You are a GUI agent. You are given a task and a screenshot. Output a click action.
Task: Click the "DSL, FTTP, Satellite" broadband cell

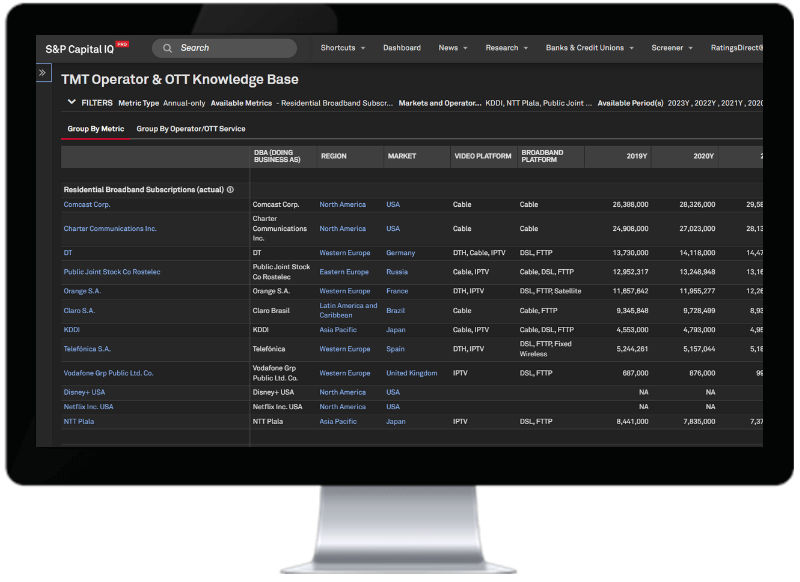[x=550, y=291]
